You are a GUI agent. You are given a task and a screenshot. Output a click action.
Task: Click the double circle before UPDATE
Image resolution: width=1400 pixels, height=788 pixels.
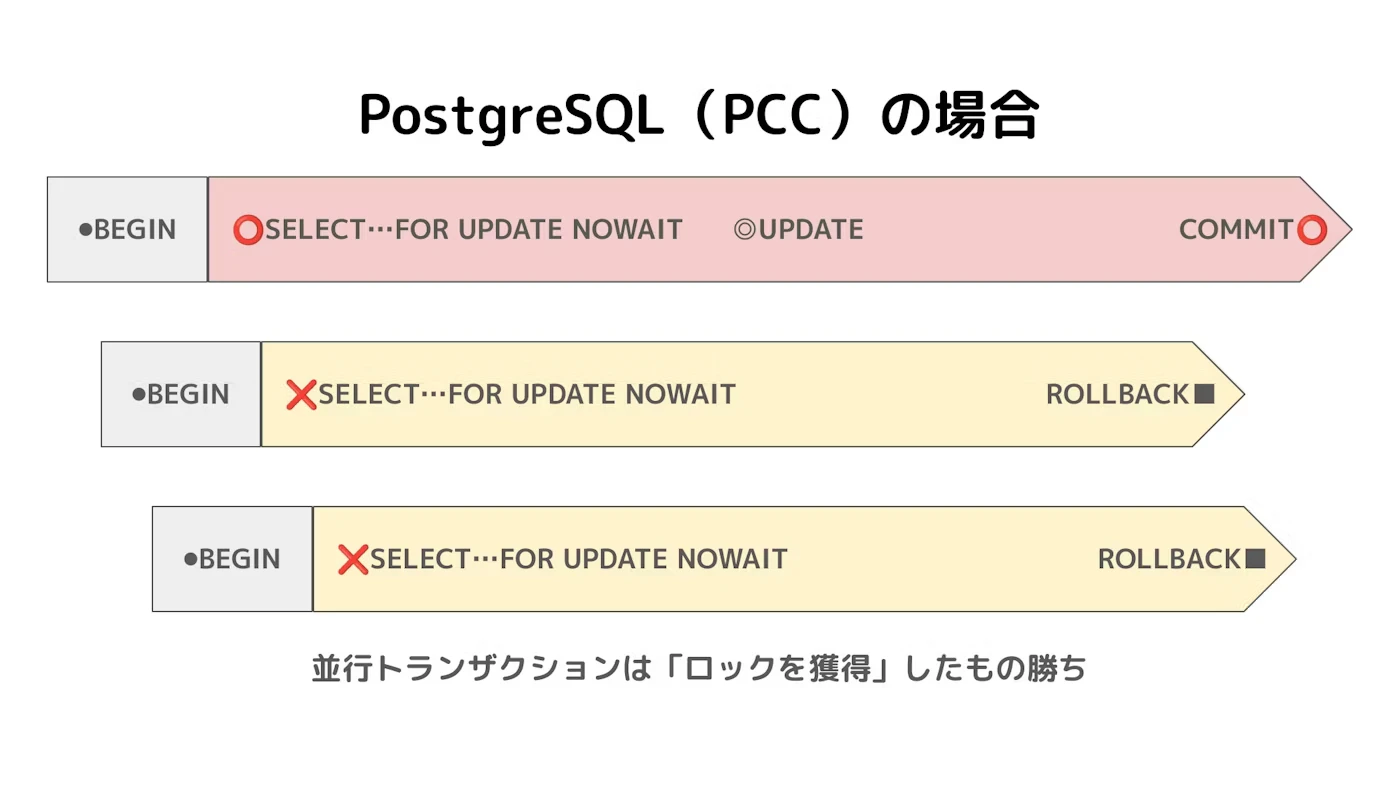(745, 230)
